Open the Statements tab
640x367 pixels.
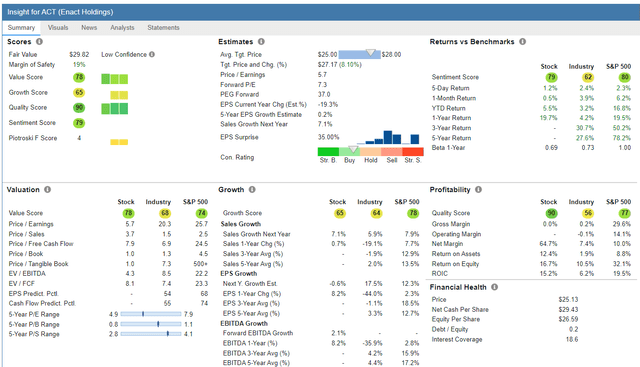(163, 28)
